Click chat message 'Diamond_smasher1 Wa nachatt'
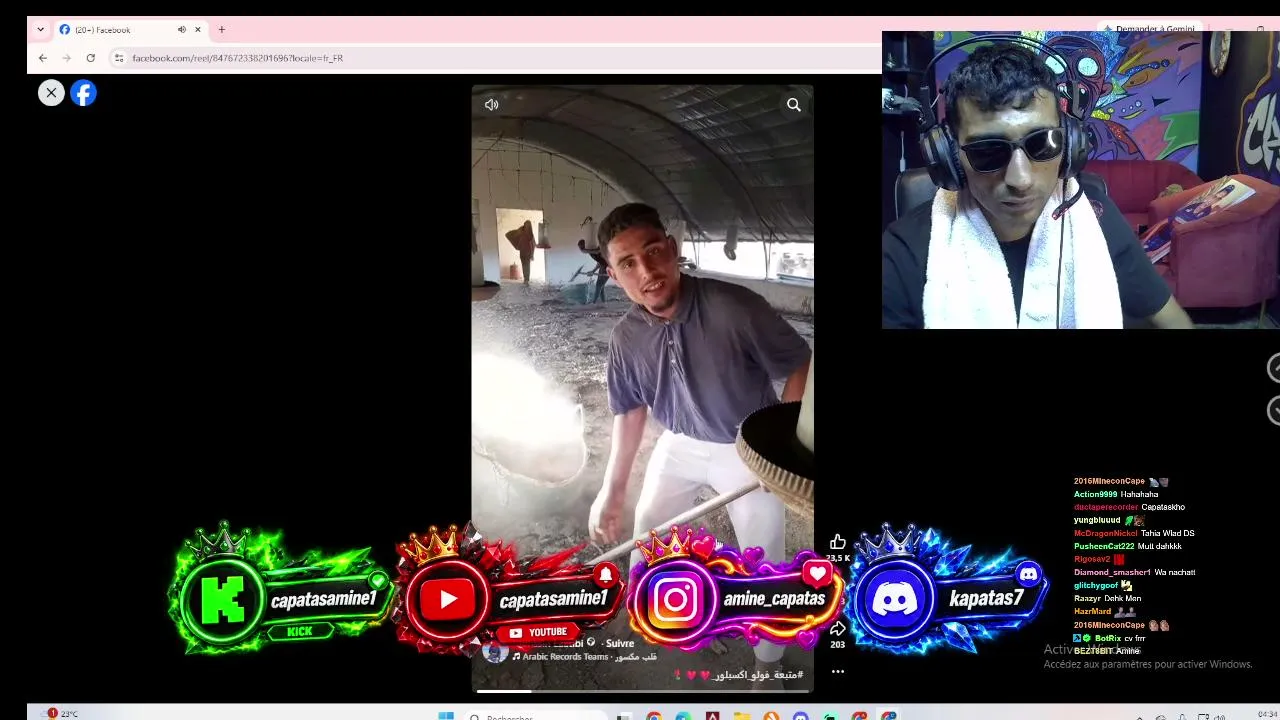This screenshot has width=1280, height=720. (x=1135, y=572)
